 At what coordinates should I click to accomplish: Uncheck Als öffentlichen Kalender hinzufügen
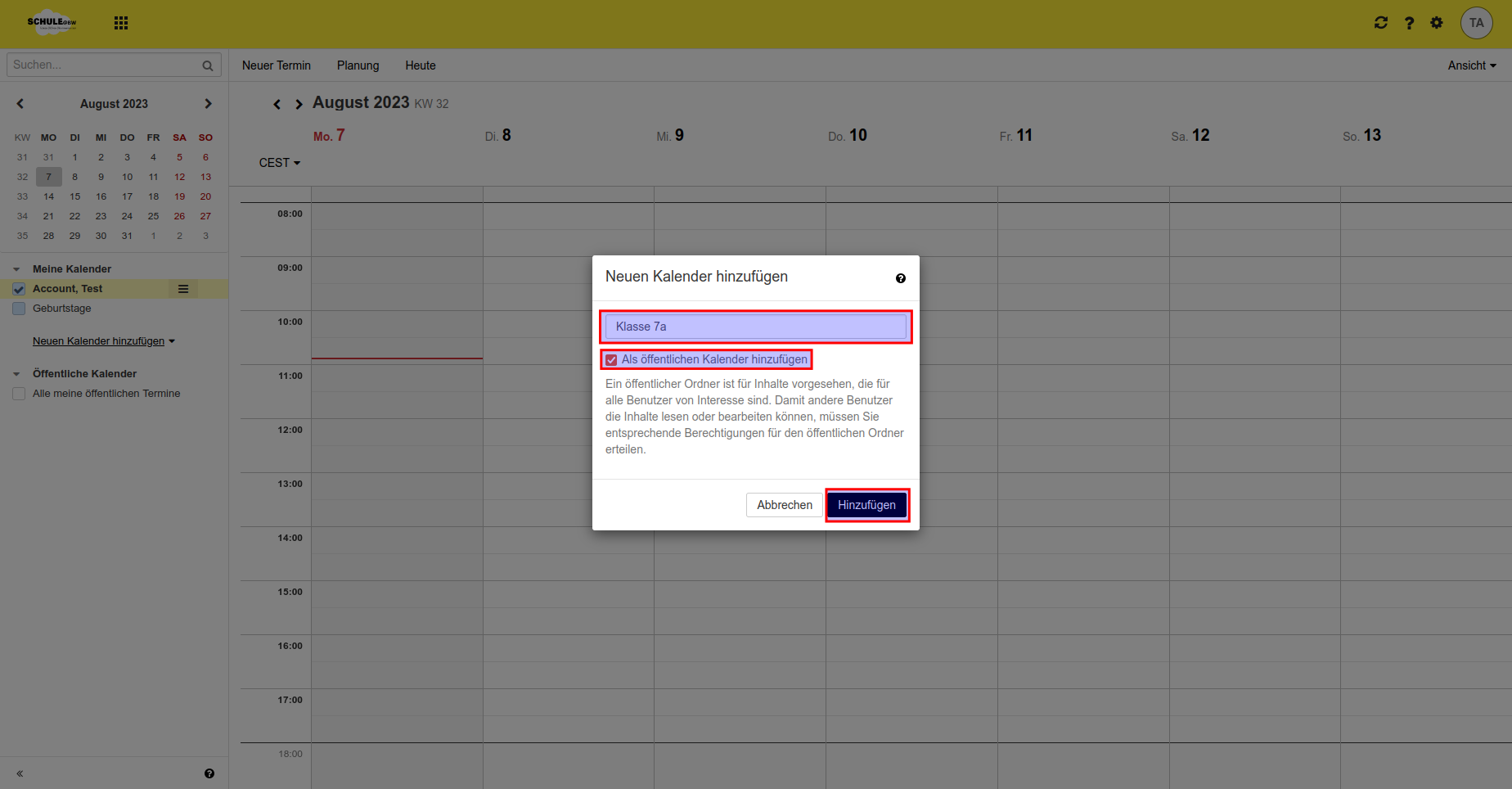click(611, 359)
